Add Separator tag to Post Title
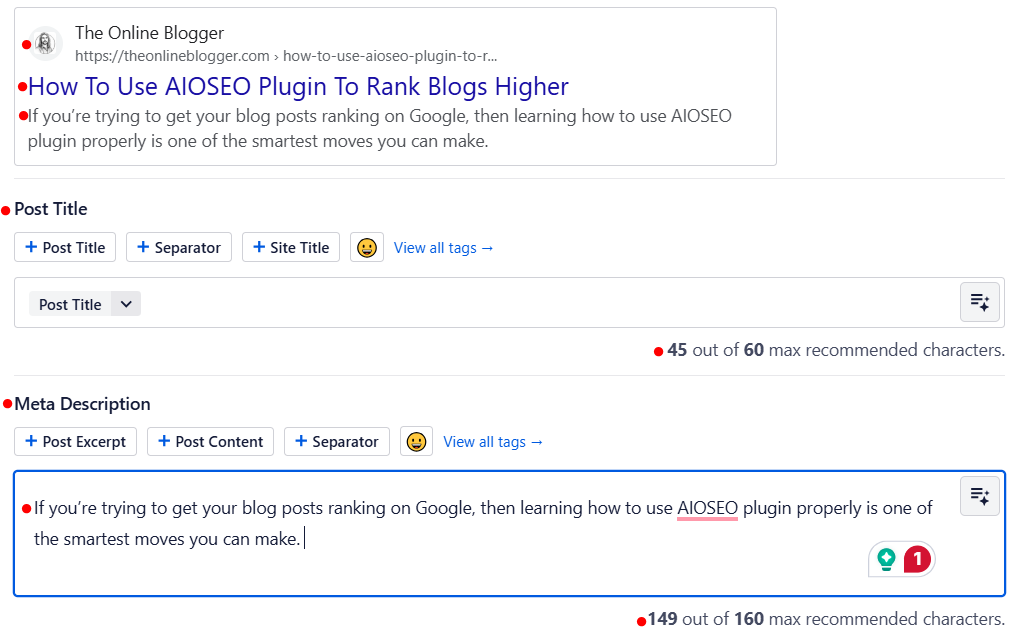 pos(179,248)
